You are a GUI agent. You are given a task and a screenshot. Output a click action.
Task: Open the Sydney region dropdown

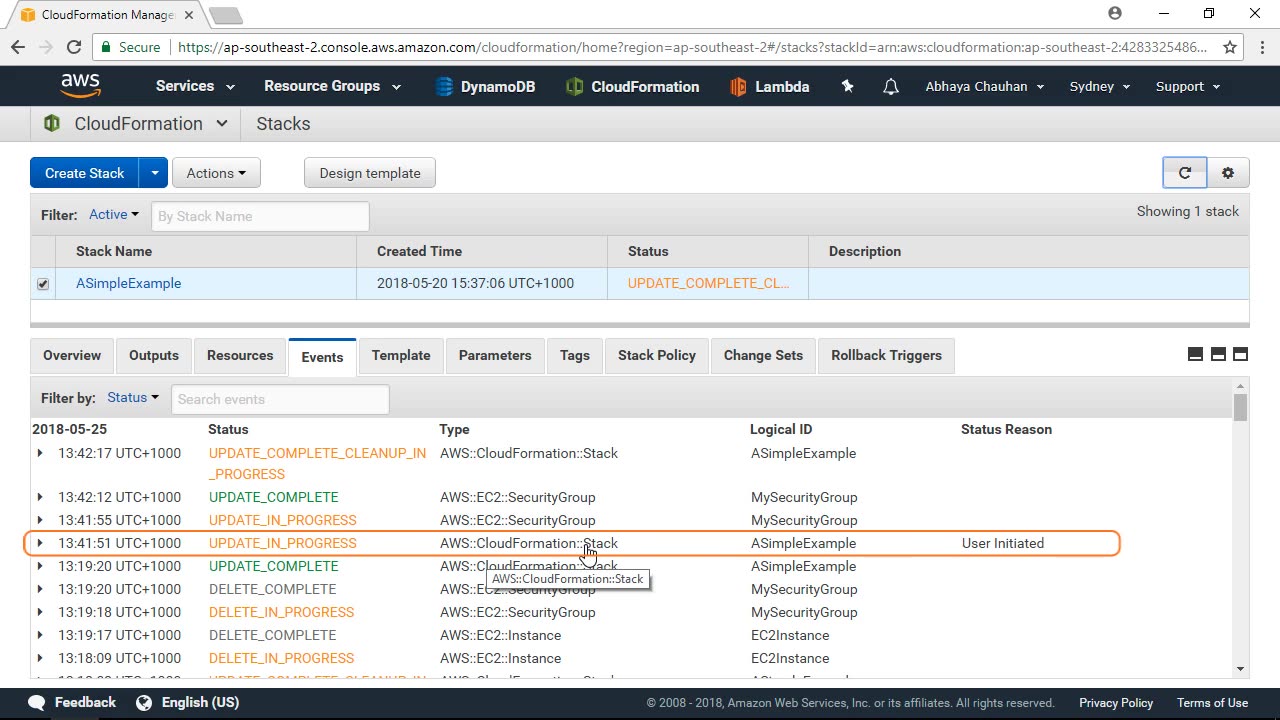click(1099, 87)
